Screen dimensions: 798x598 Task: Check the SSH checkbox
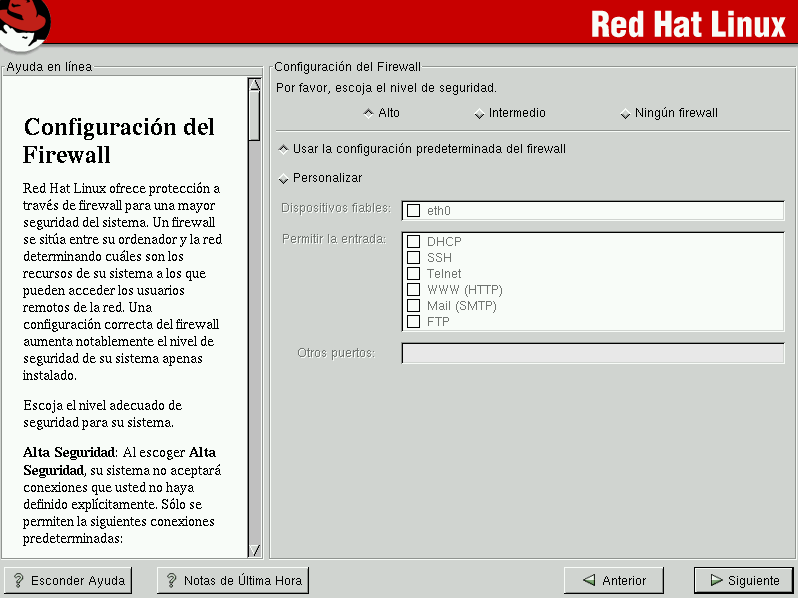pyautogui.click(x=413, y=258)
